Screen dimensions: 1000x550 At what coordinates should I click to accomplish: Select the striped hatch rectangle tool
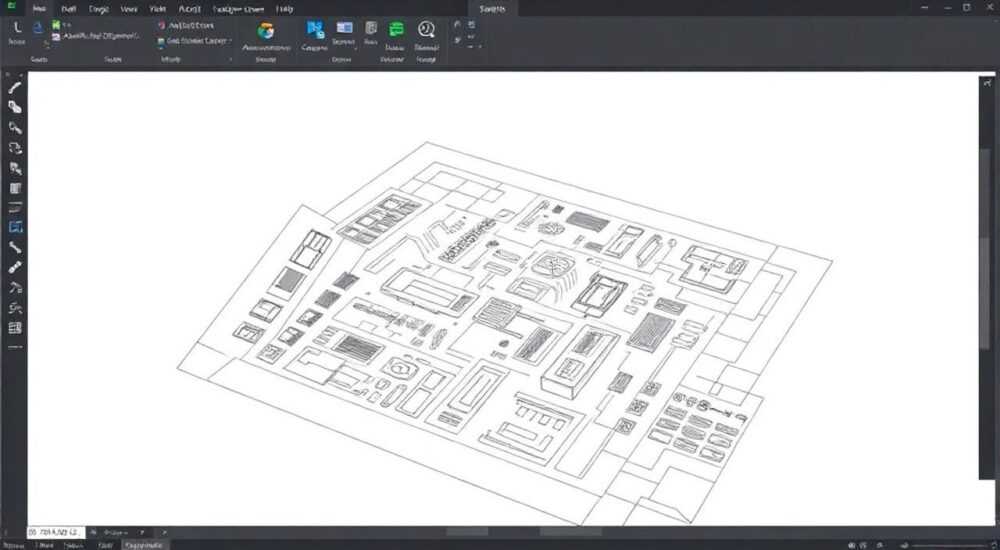15,188
